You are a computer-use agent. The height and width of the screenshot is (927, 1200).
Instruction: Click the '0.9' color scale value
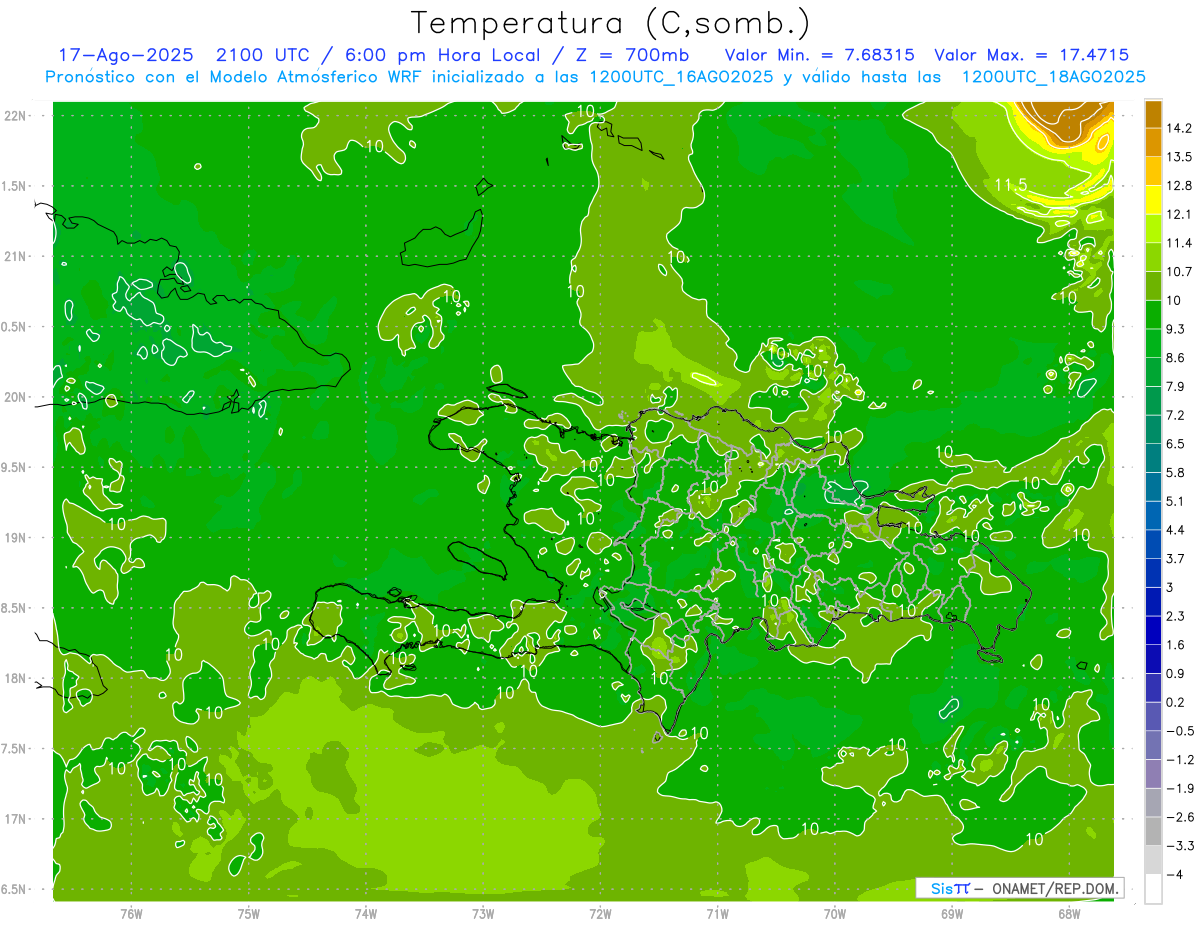coord(1176,674)
